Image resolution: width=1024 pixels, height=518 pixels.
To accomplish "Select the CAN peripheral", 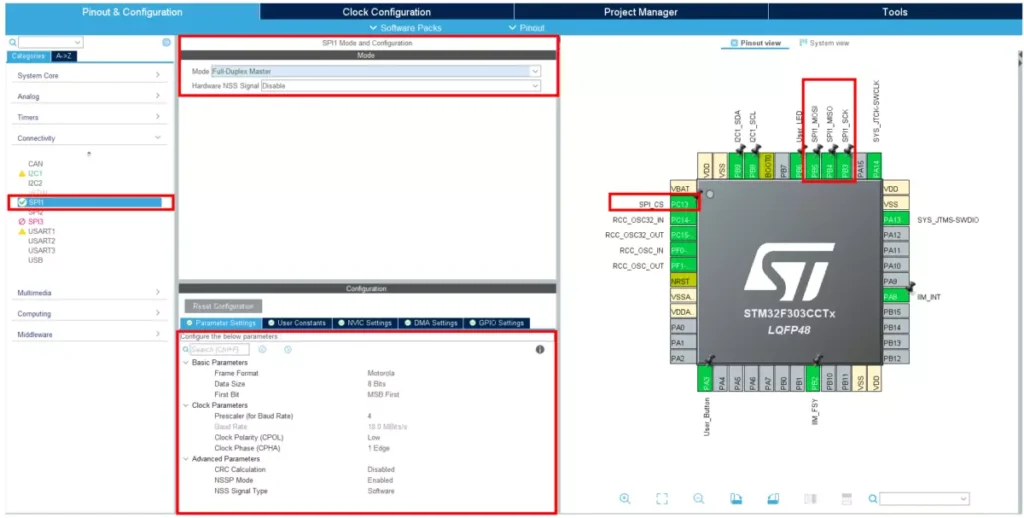I will click(x=35, y=164).
